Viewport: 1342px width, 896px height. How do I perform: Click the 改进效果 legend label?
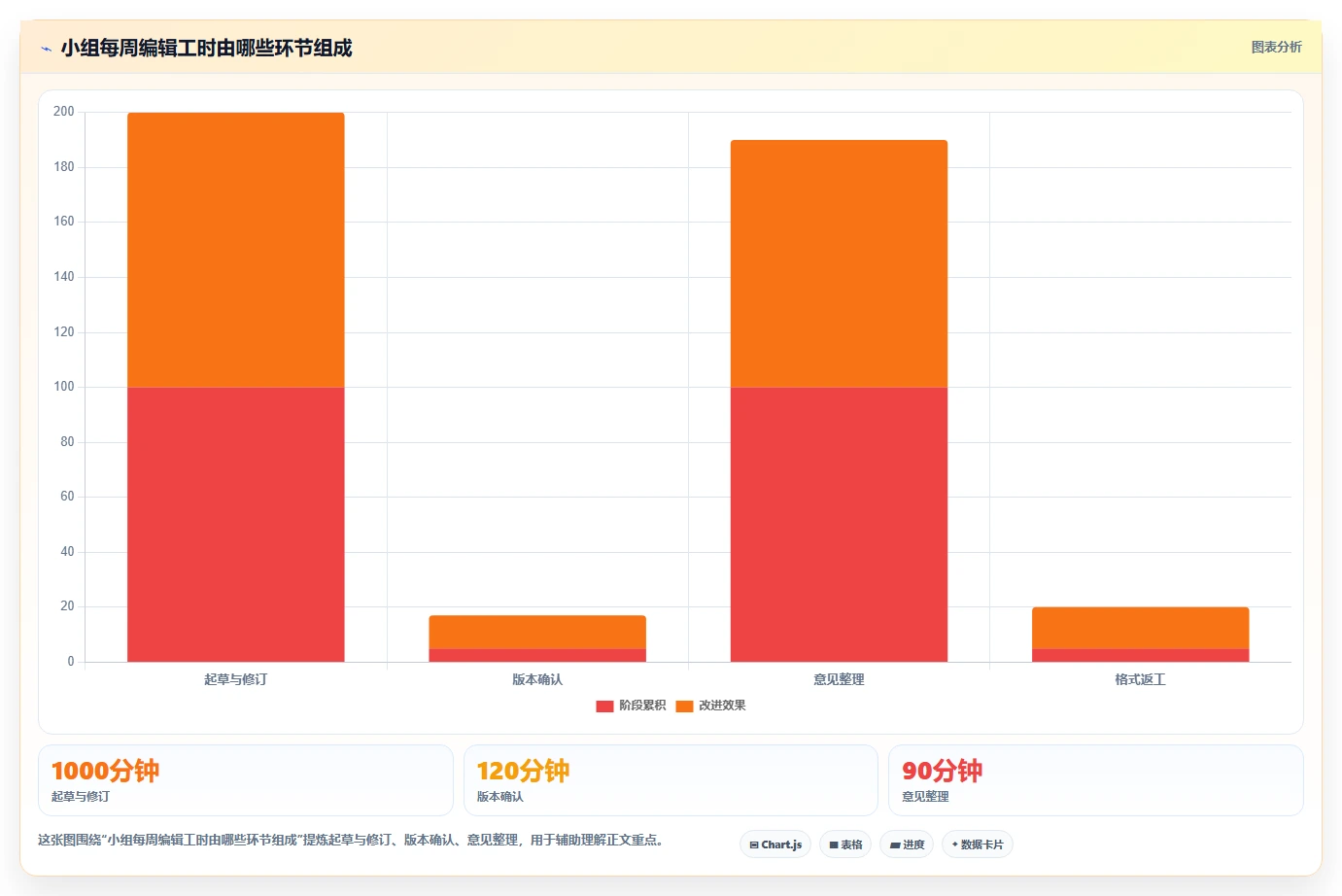click(722, 706)
